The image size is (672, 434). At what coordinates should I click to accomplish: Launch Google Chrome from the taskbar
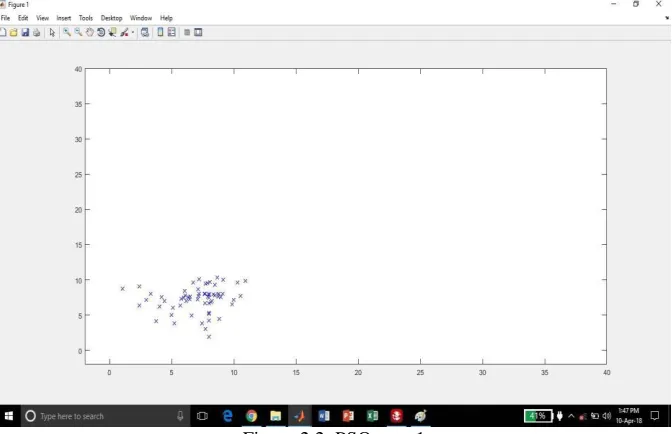tap(252, 416)
